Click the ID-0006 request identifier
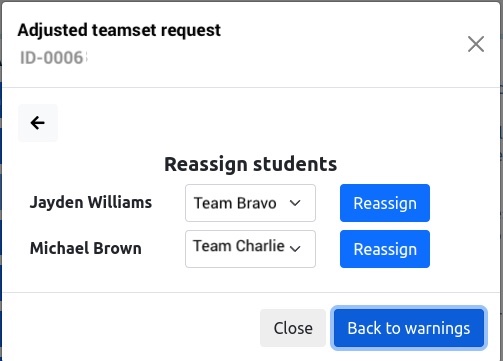Image resolution: width=503 pixels, height=361 pixels. click(53, 58)
